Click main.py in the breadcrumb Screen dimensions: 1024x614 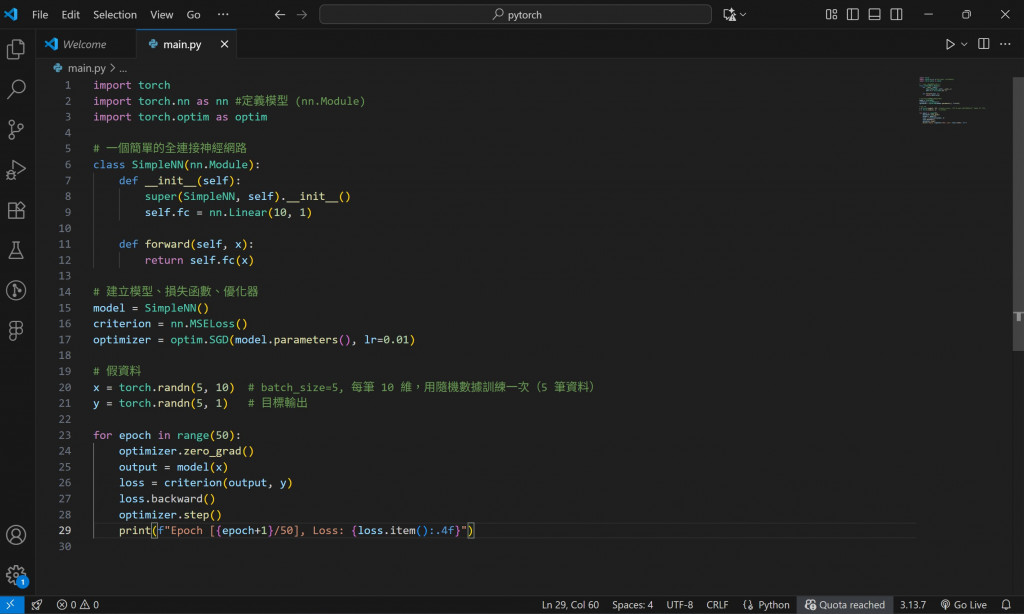click(86, 68)
